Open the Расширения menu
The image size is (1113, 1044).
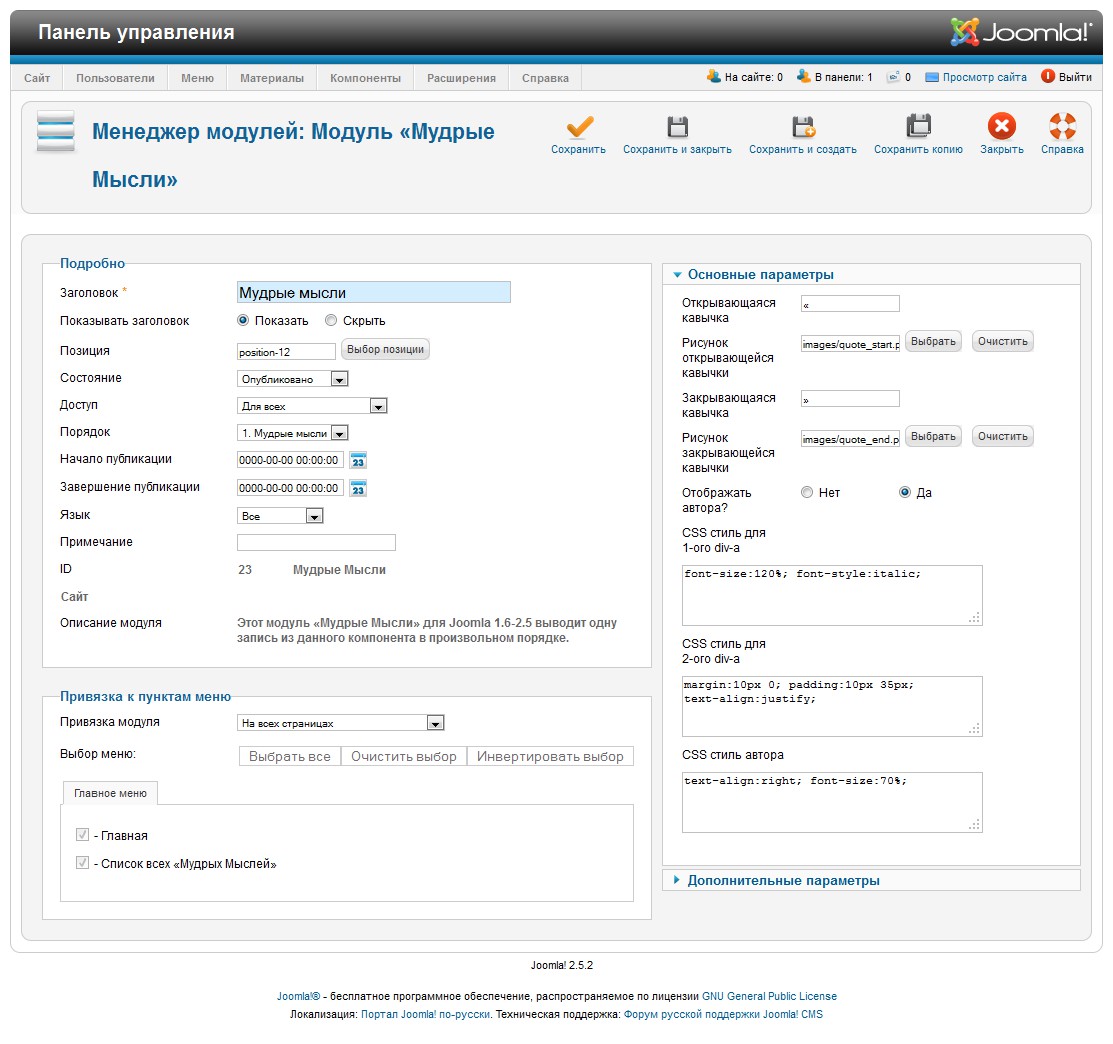click(461, 78)
